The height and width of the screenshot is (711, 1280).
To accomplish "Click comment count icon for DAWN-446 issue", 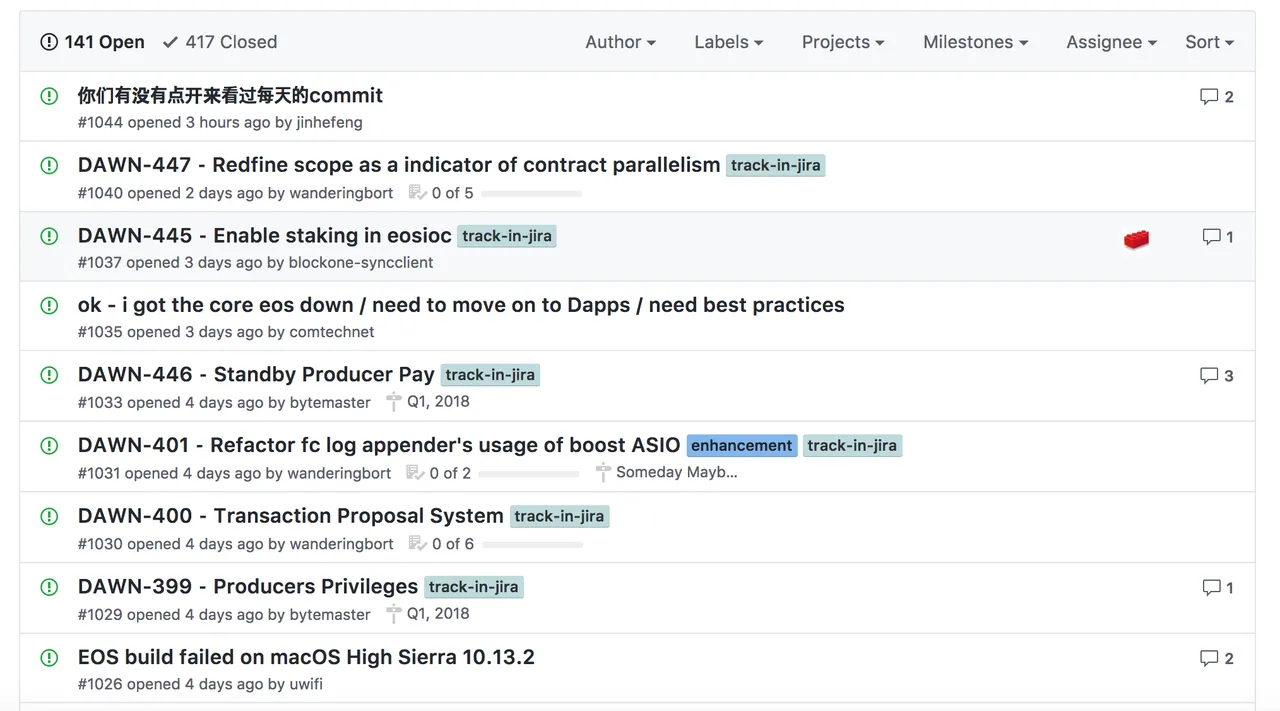I will click(1209, 376).
